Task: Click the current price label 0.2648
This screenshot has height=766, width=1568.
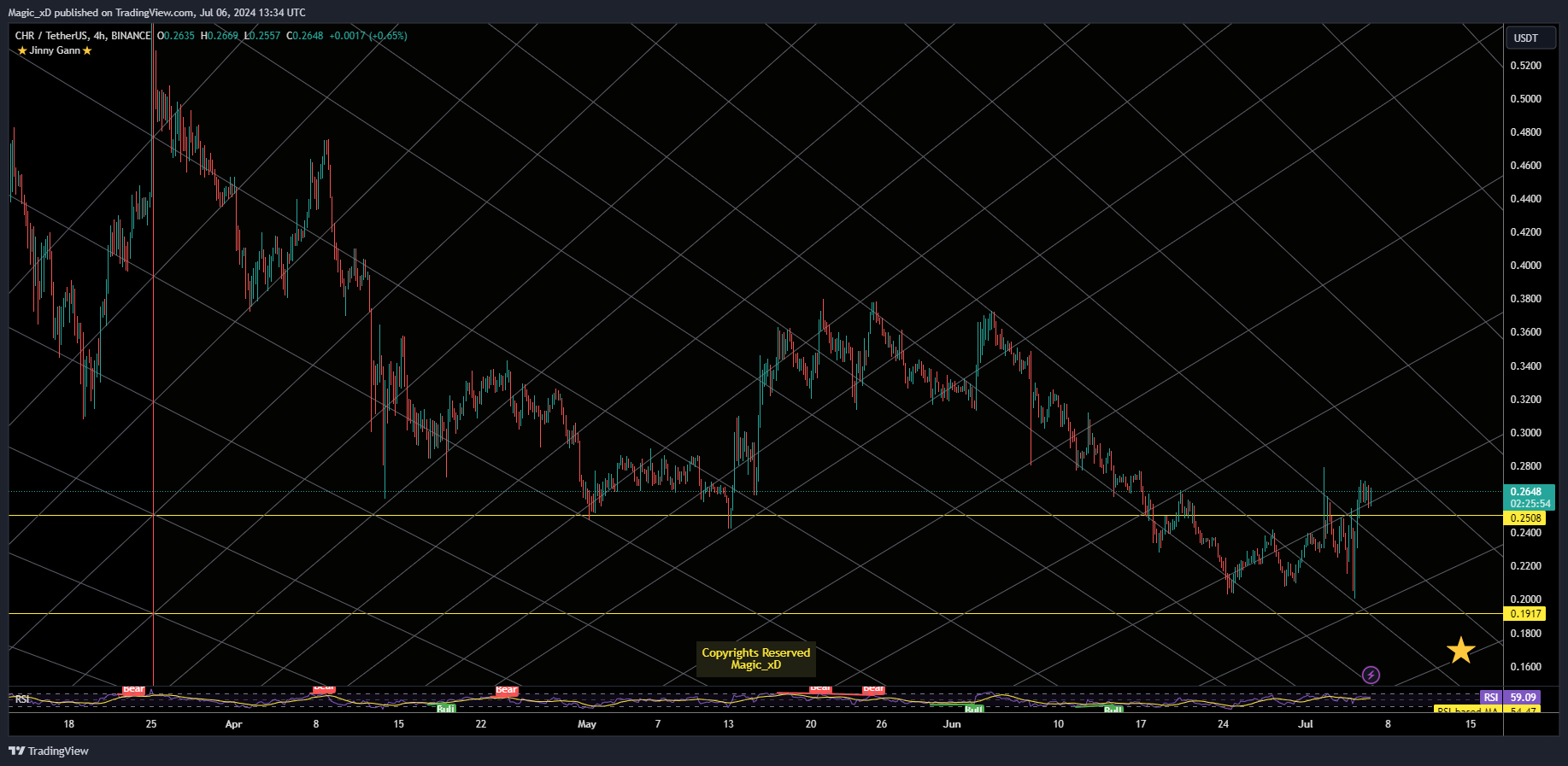Action: pos(1530,492)
